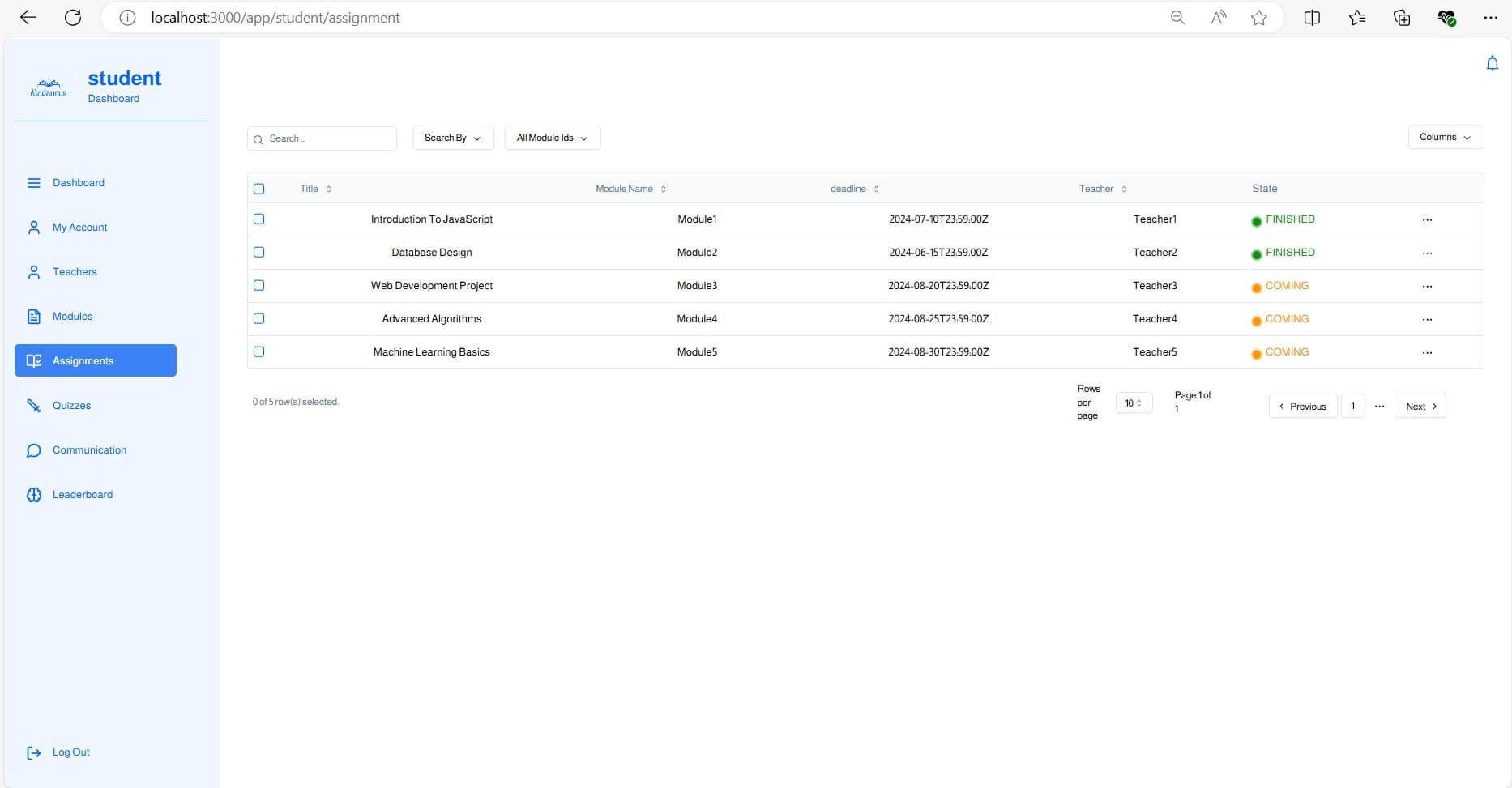
Task: Sort by deadline column arrows
Action: pos(876,189)
